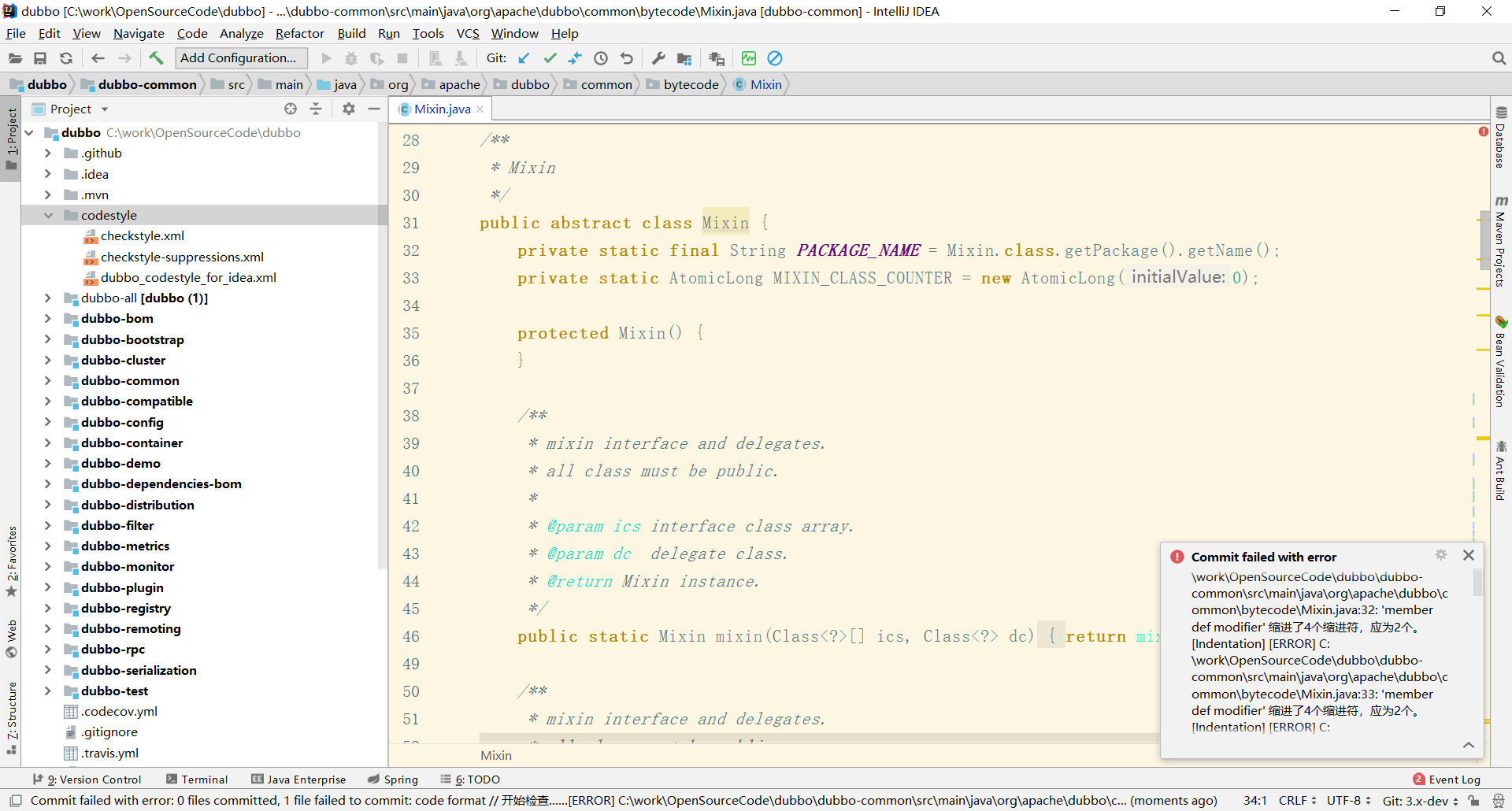Open Git compare branches icon
This screenshot has height=811, width=1512.
click(575, 58)
